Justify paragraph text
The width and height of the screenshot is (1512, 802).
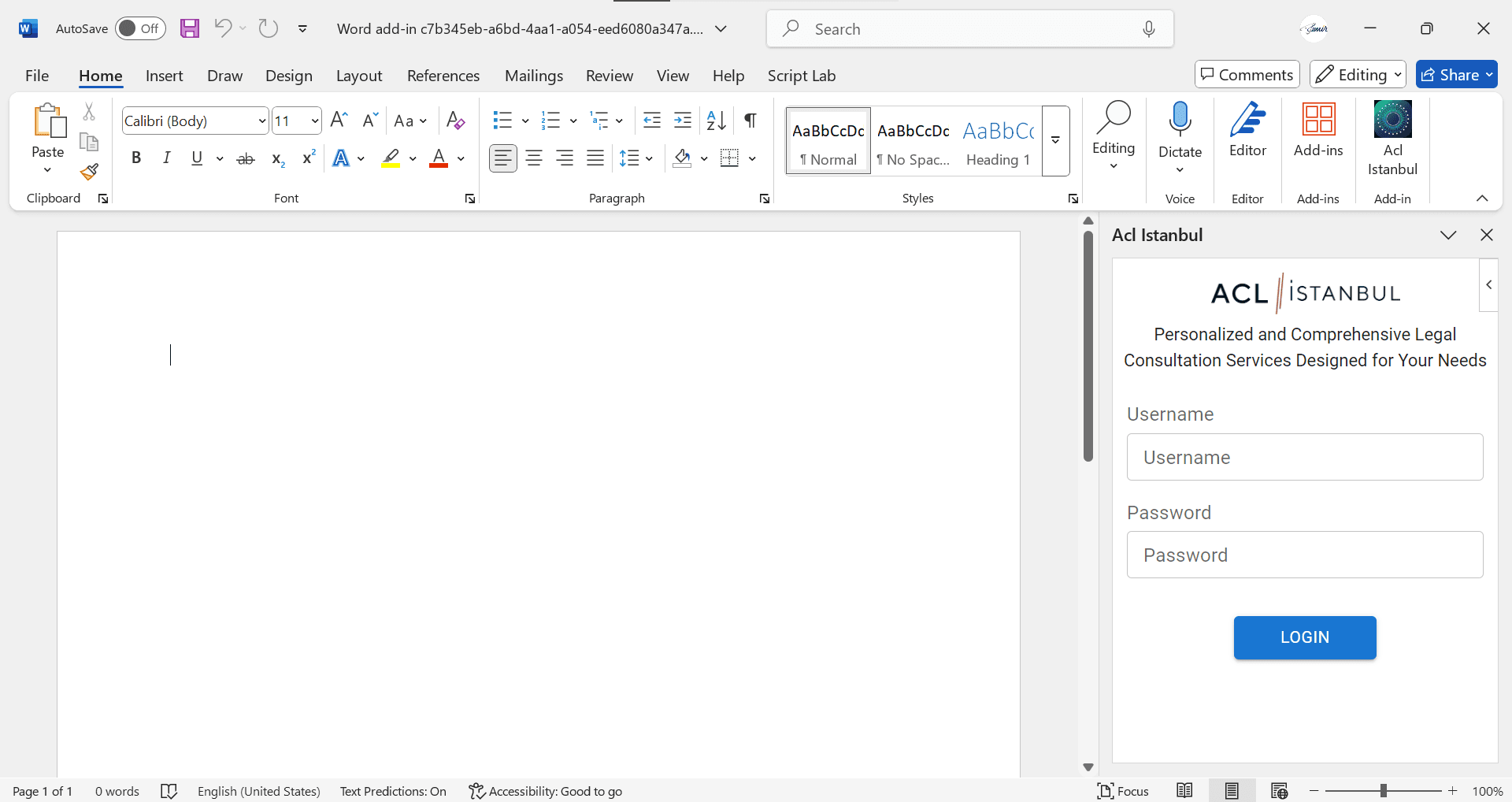[x=595, y=158]
